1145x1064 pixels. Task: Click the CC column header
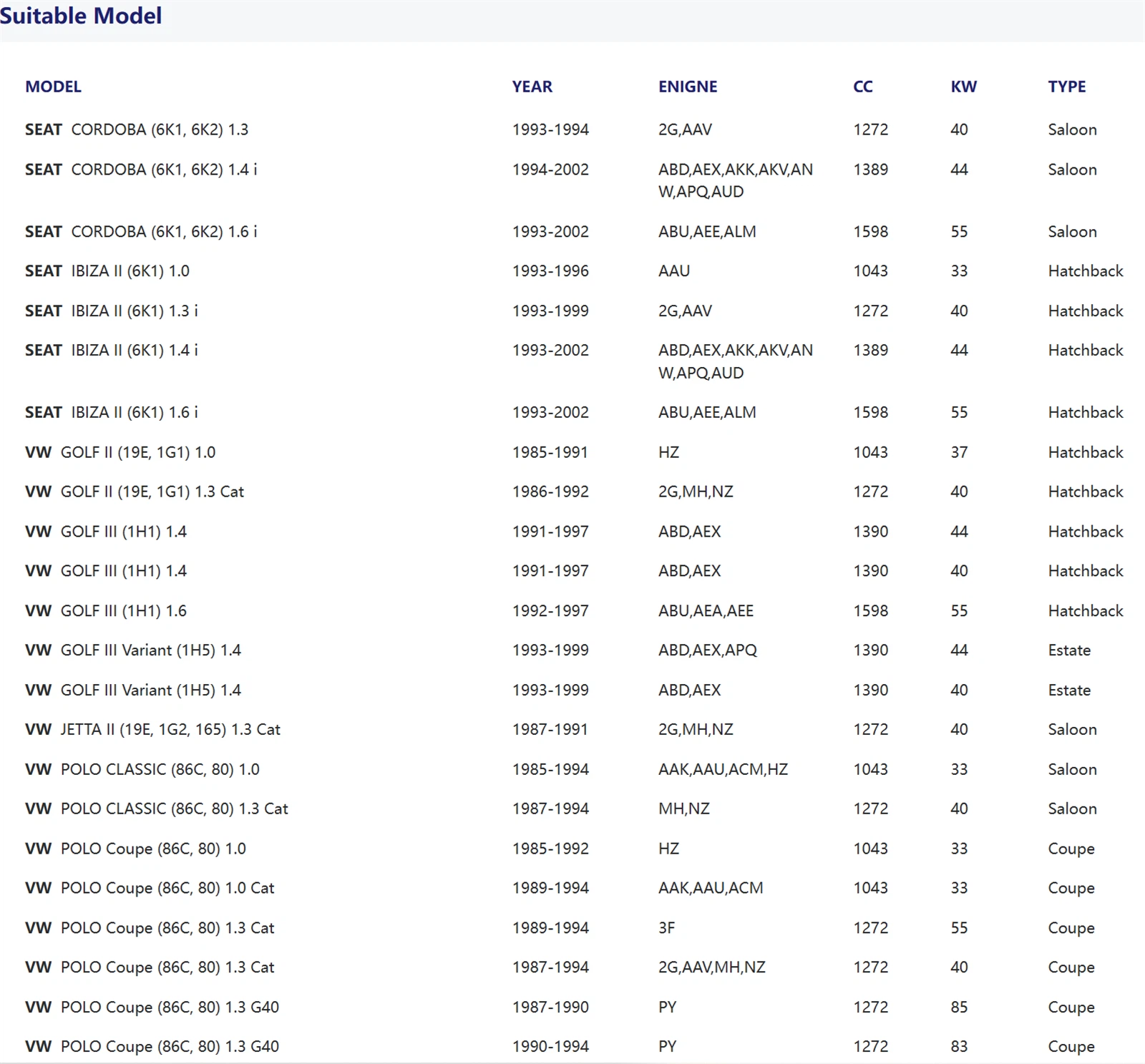coord(863,87)
